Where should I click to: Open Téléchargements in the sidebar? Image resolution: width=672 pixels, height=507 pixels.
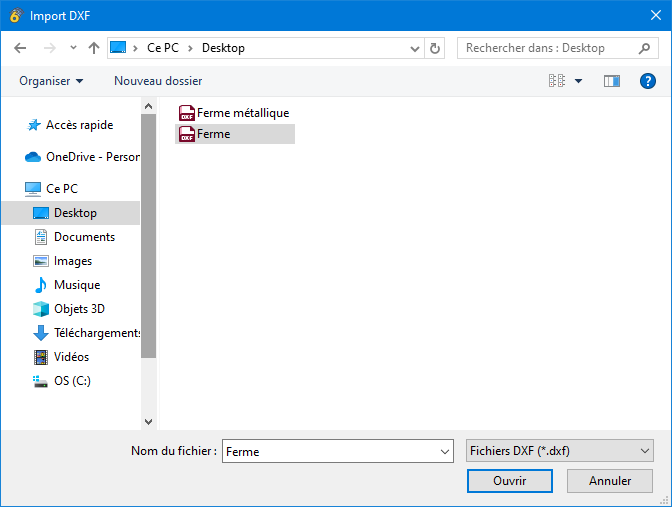click(x=97, y=333)
